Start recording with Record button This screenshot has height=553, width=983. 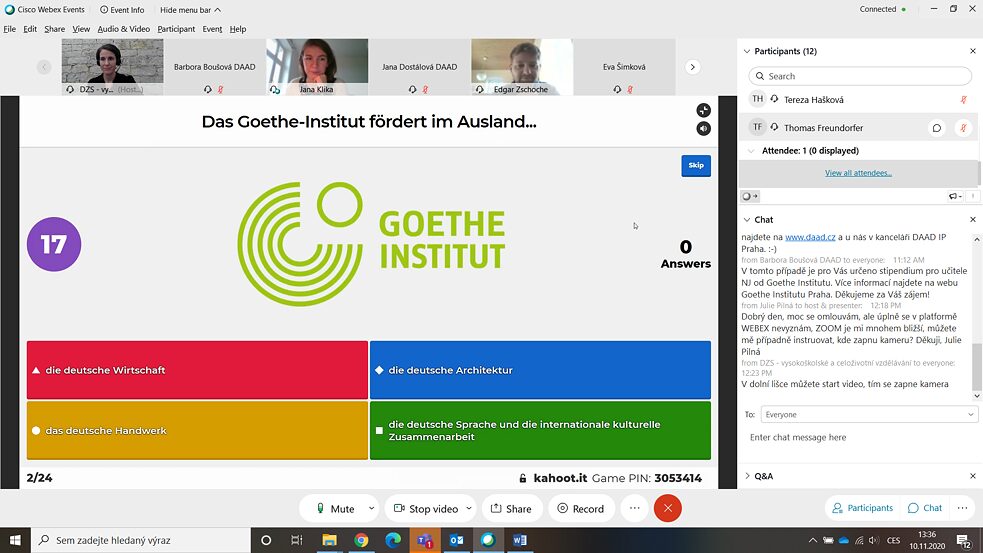pos(581,508)
